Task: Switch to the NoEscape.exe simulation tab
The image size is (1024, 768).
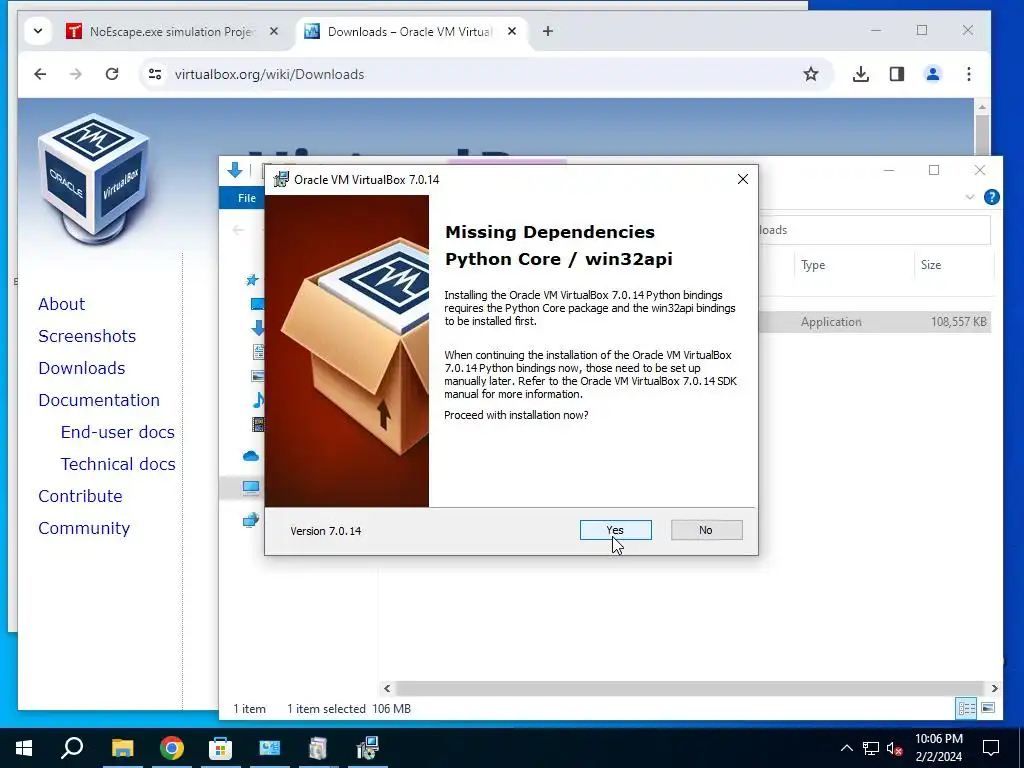Action: 173,31
